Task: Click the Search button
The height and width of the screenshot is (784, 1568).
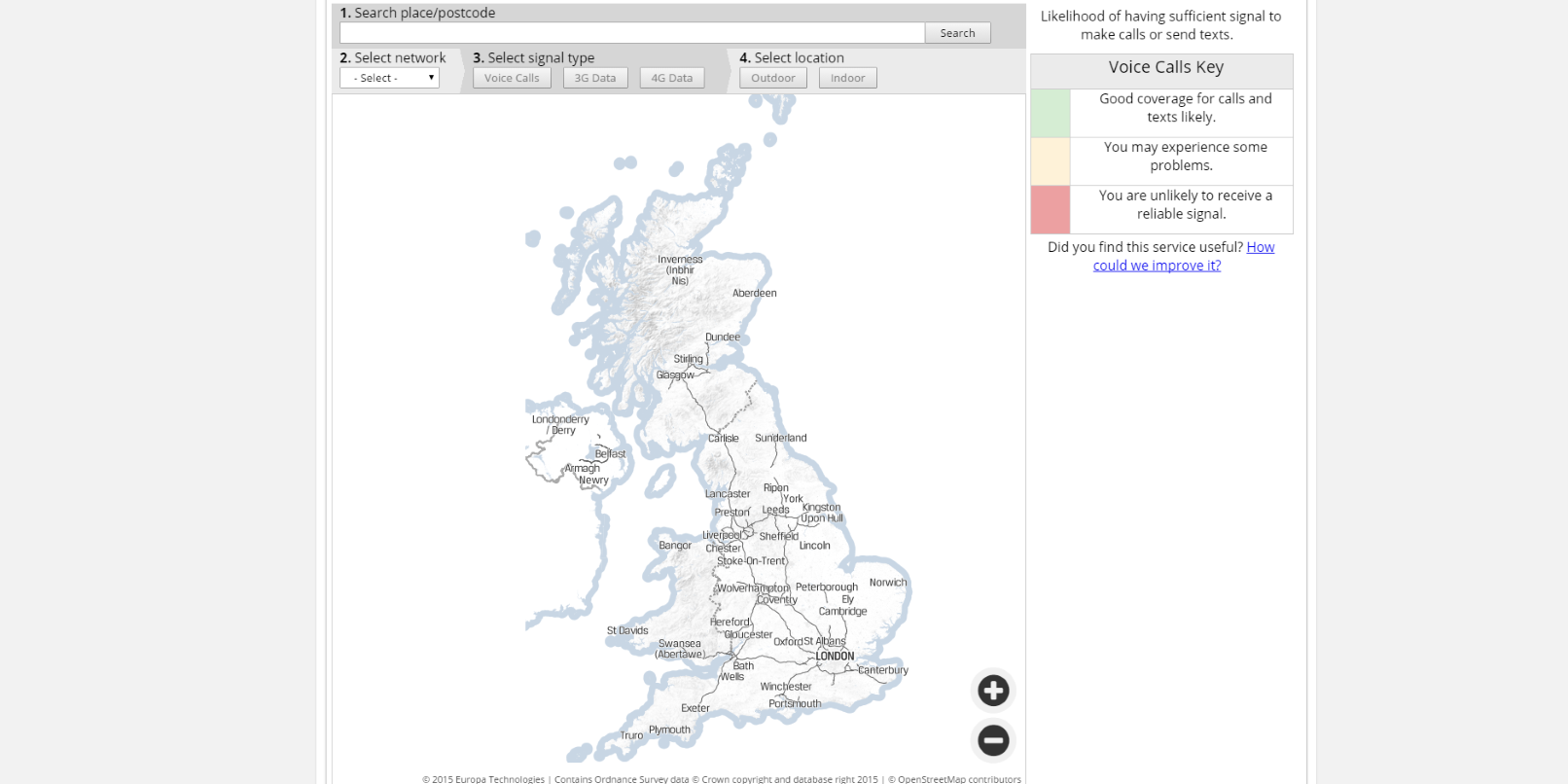Action: click(957, 33)
